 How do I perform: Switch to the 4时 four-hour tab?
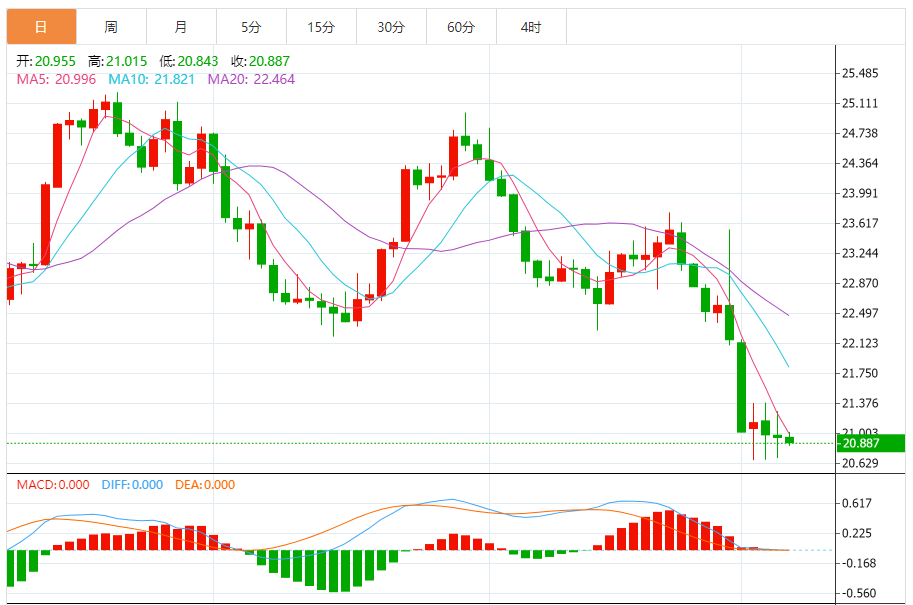tap(531, 27)
